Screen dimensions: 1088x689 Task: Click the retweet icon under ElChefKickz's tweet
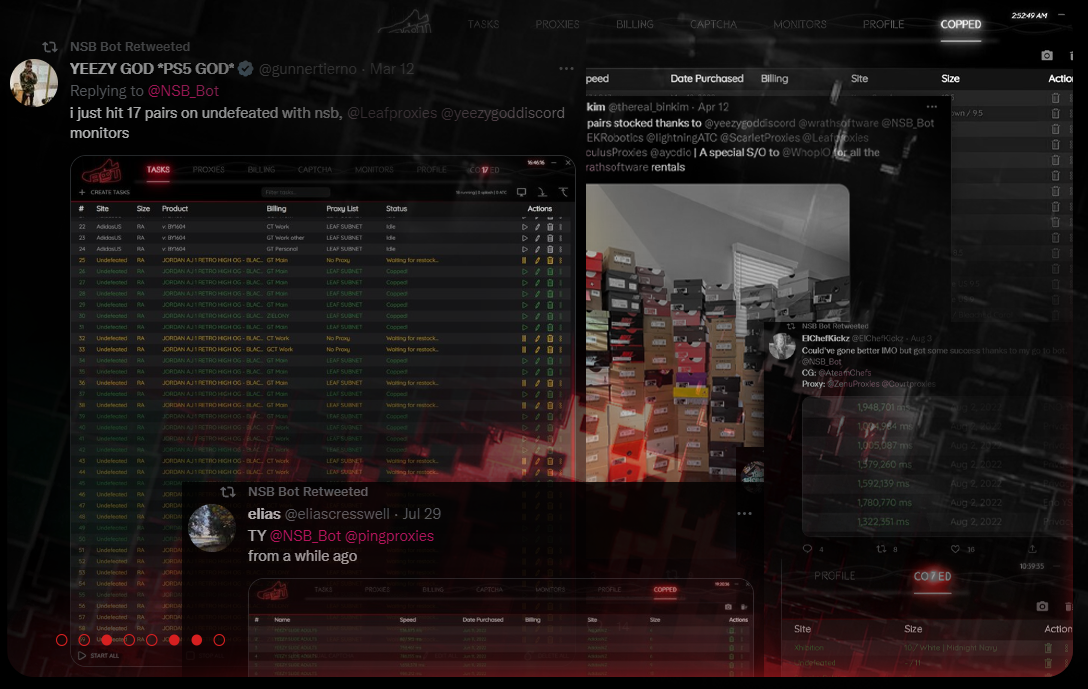point(882,549)
